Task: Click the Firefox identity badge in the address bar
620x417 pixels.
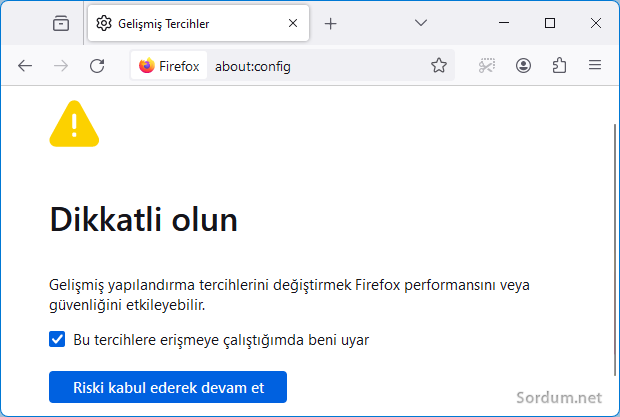Action: tap(169, 66)
